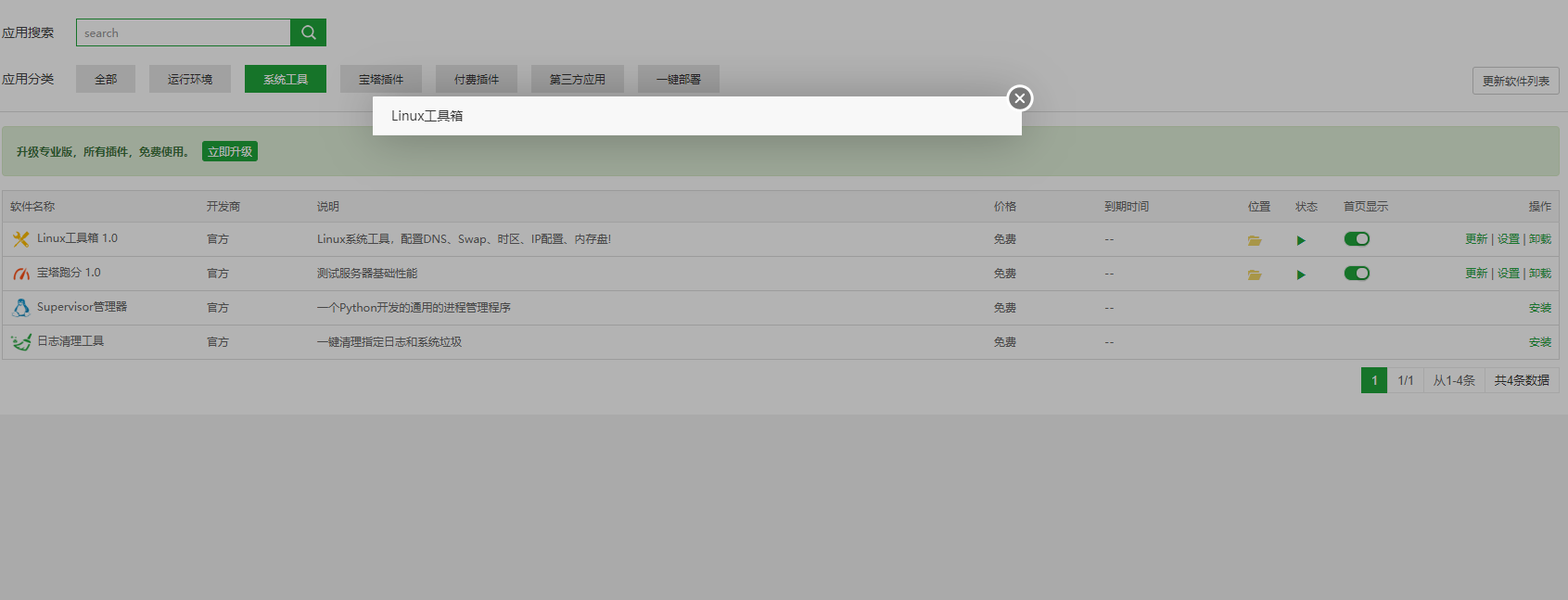Click page number 1 in pagination
1568x600 pixels.
tap(1374, 380)
